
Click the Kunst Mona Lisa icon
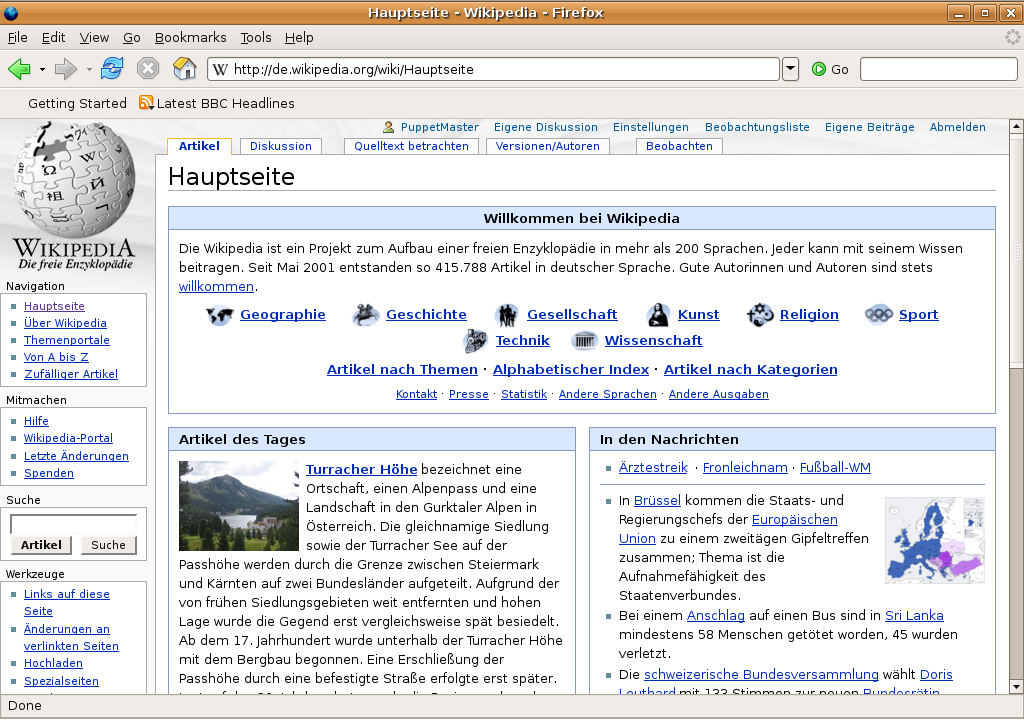[658, 315]
